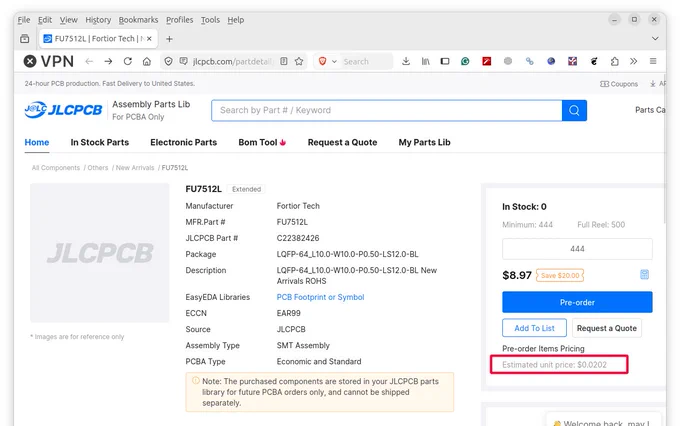The width and height of the screenshot is (680, 426).
Task: Open the price calculator icon beside $8.97
Action: [644, 275]
